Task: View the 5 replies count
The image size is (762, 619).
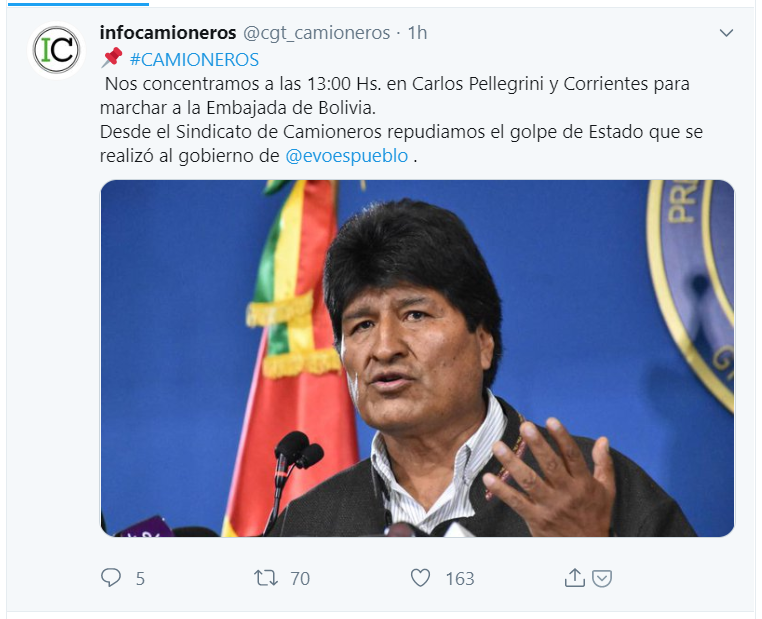Action: coord(140,579)
